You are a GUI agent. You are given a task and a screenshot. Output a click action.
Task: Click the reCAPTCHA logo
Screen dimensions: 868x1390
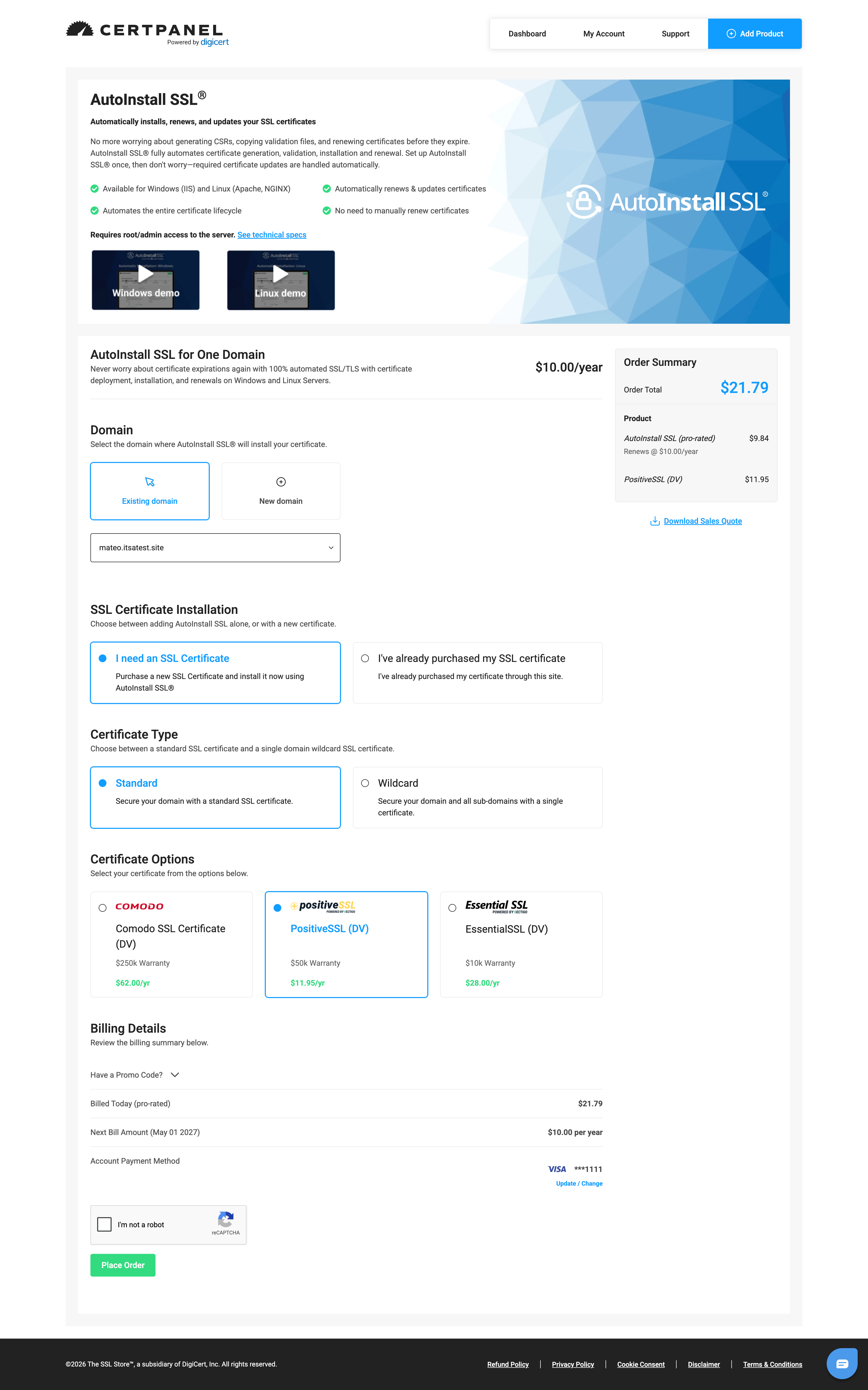(226, 1219)
